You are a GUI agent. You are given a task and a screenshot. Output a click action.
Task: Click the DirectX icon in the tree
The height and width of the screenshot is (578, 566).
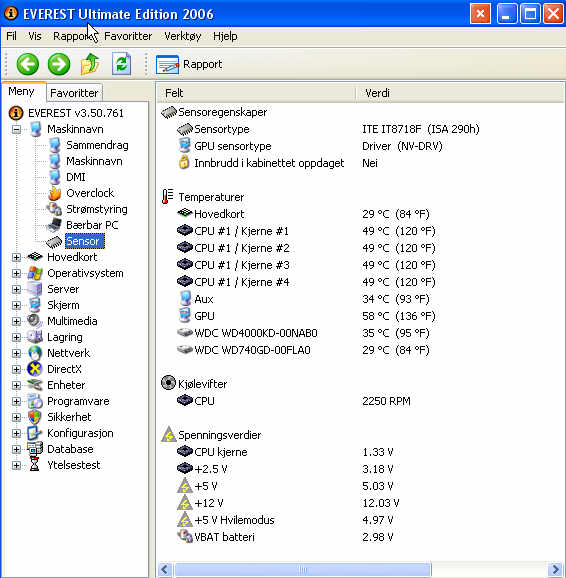[35, 369]
